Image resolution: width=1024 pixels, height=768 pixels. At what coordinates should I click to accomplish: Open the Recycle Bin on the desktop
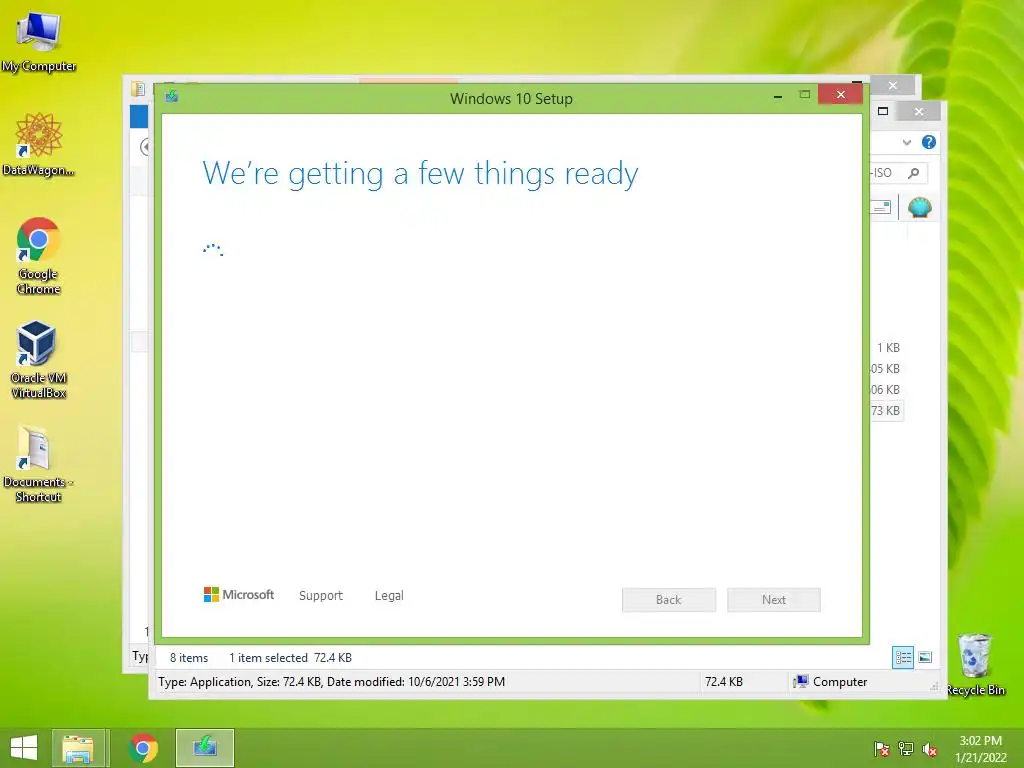(975, 664)
